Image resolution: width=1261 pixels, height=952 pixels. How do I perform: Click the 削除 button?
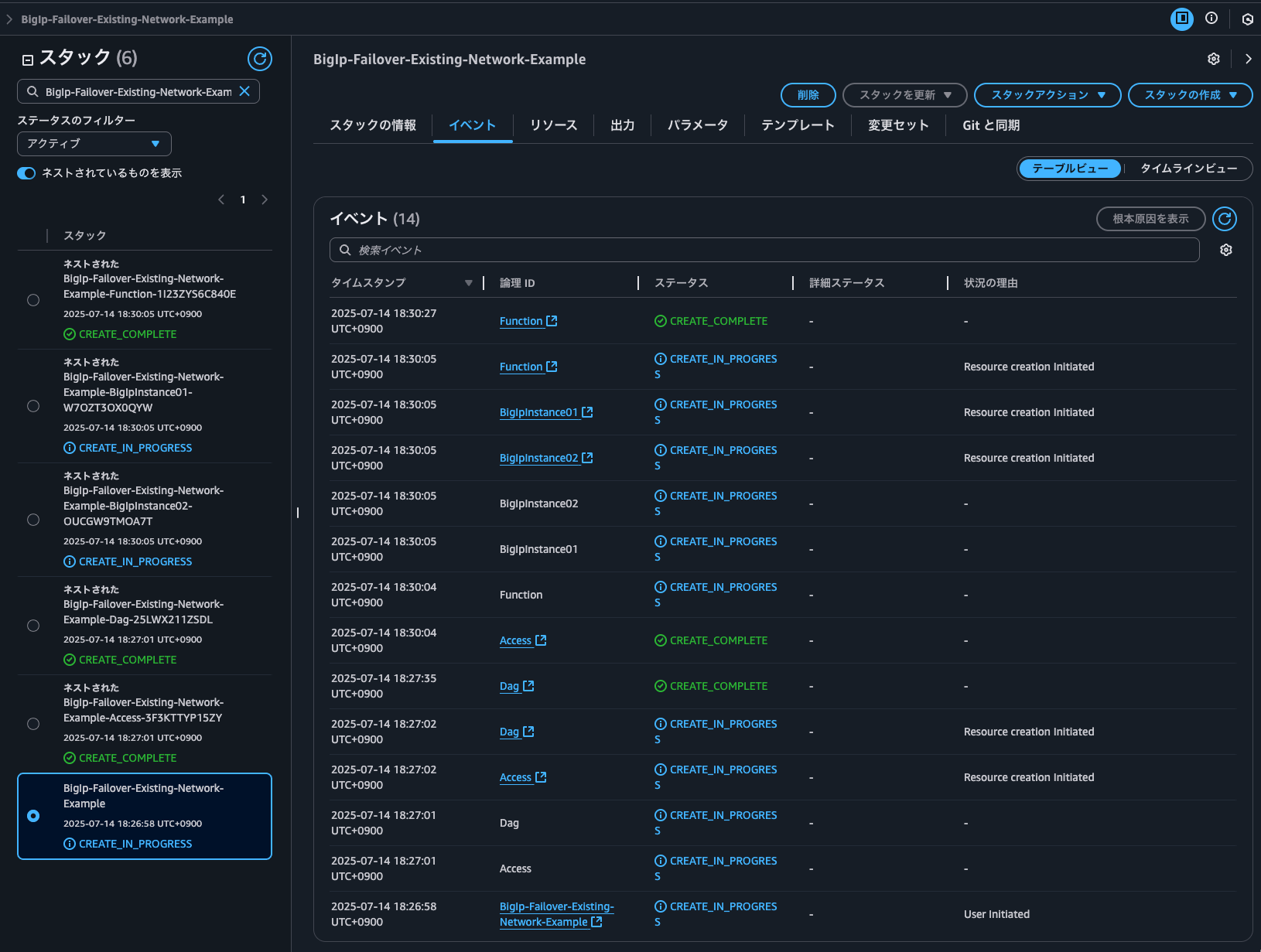pos(808,95)
